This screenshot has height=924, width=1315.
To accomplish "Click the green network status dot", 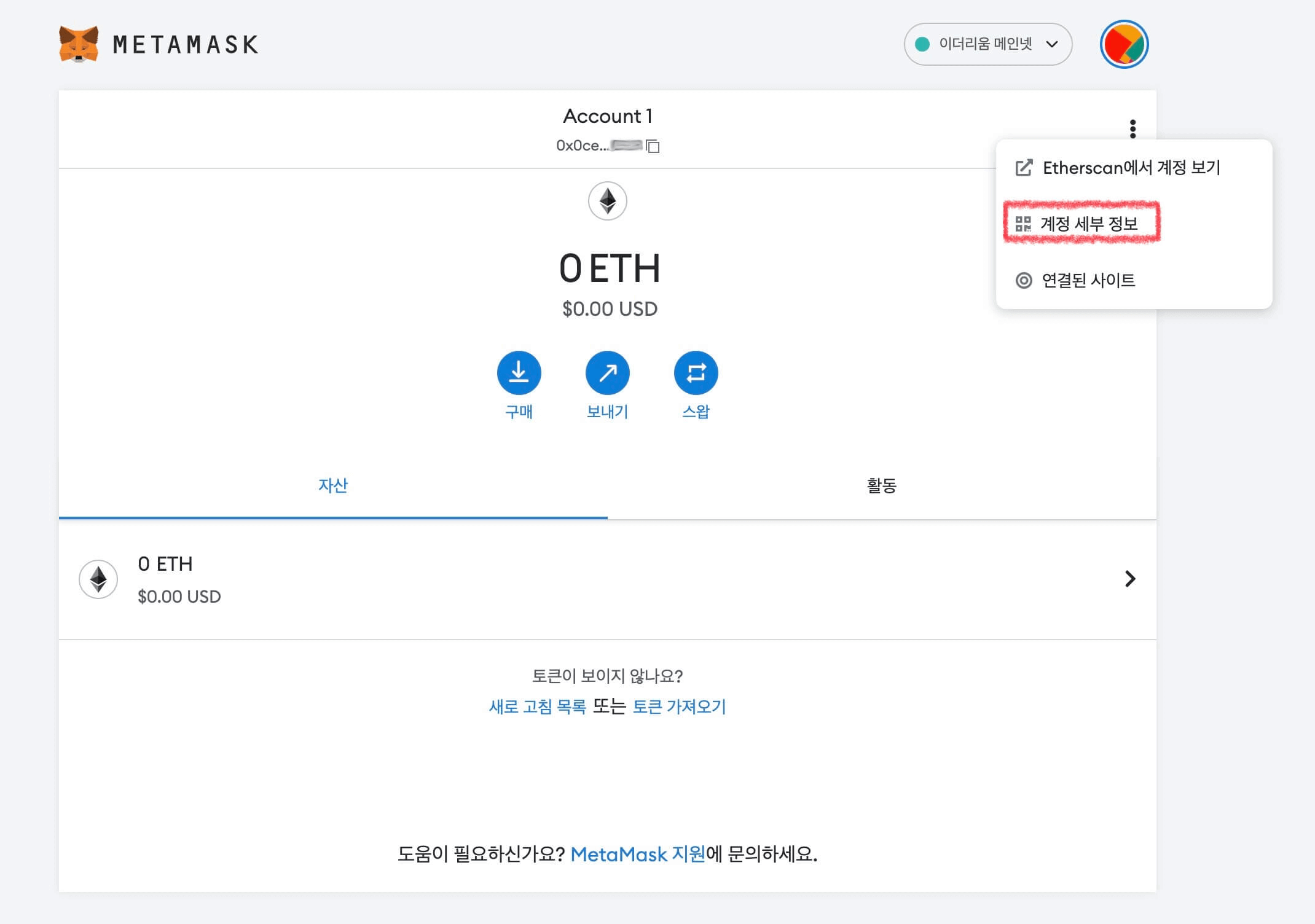I will coord(922,44).
